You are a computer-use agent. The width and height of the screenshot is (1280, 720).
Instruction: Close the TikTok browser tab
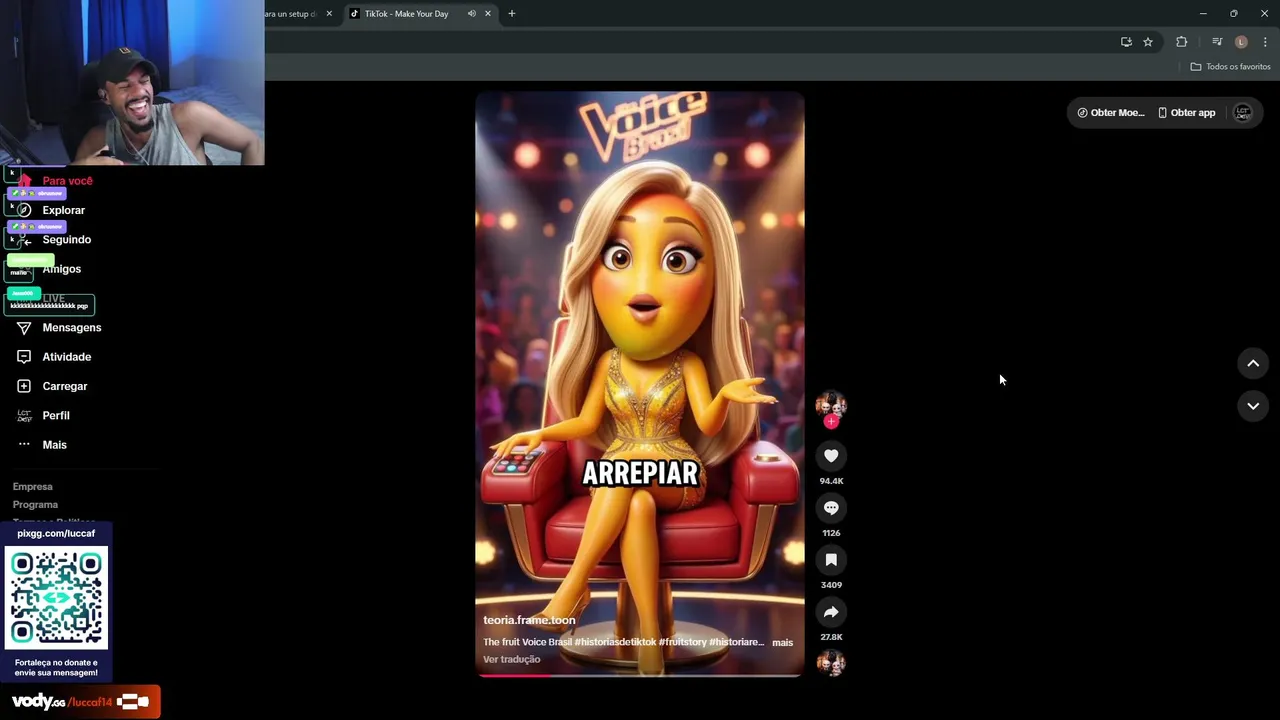tap(488, 14)
